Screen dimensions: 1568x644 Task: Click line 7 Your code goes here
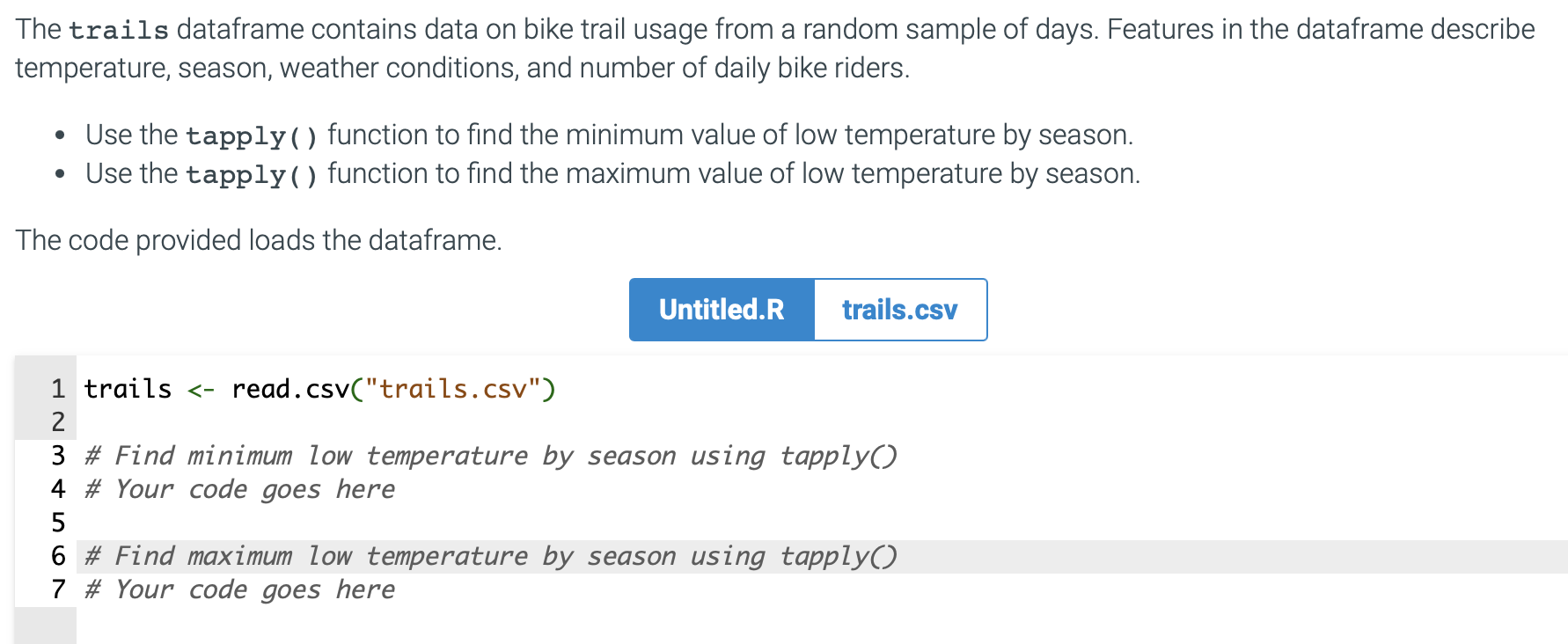click(x=238, y=589)
